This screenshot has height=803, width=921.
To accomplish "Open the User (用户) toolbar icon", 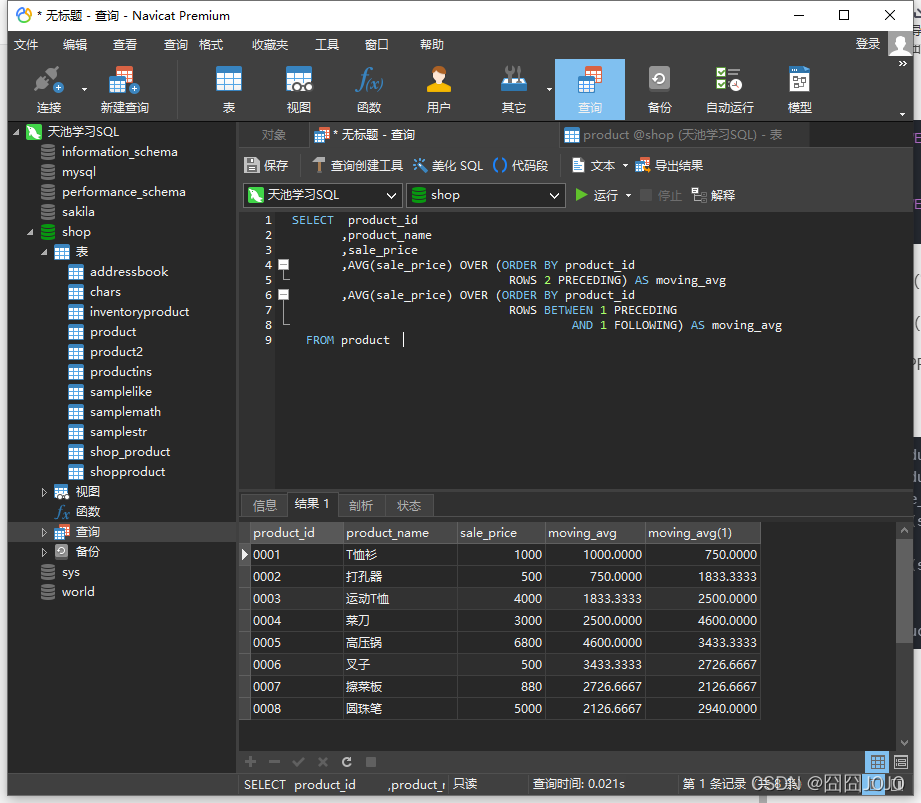I will pyautogui.click(x=438, y=90).
